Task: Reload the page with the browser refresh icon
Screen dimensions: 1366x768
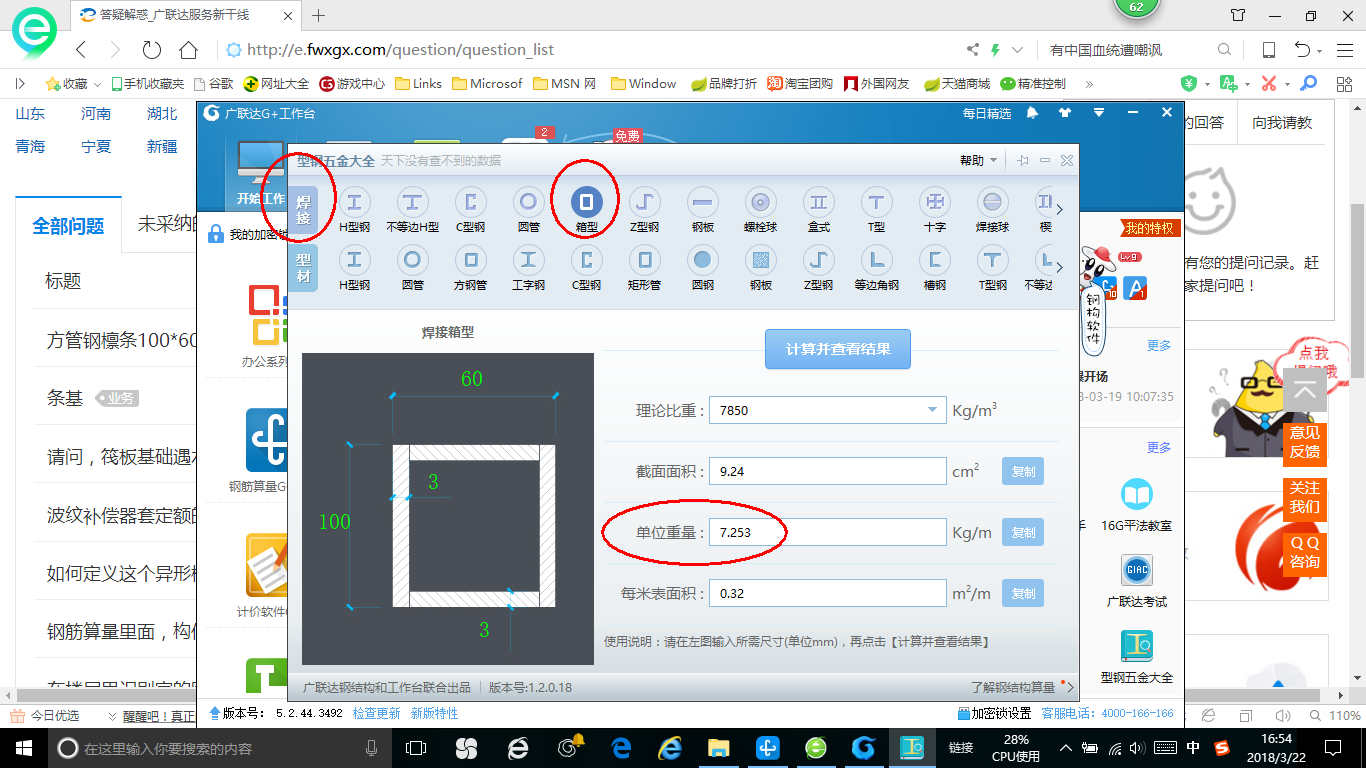Action: [151, 50]
